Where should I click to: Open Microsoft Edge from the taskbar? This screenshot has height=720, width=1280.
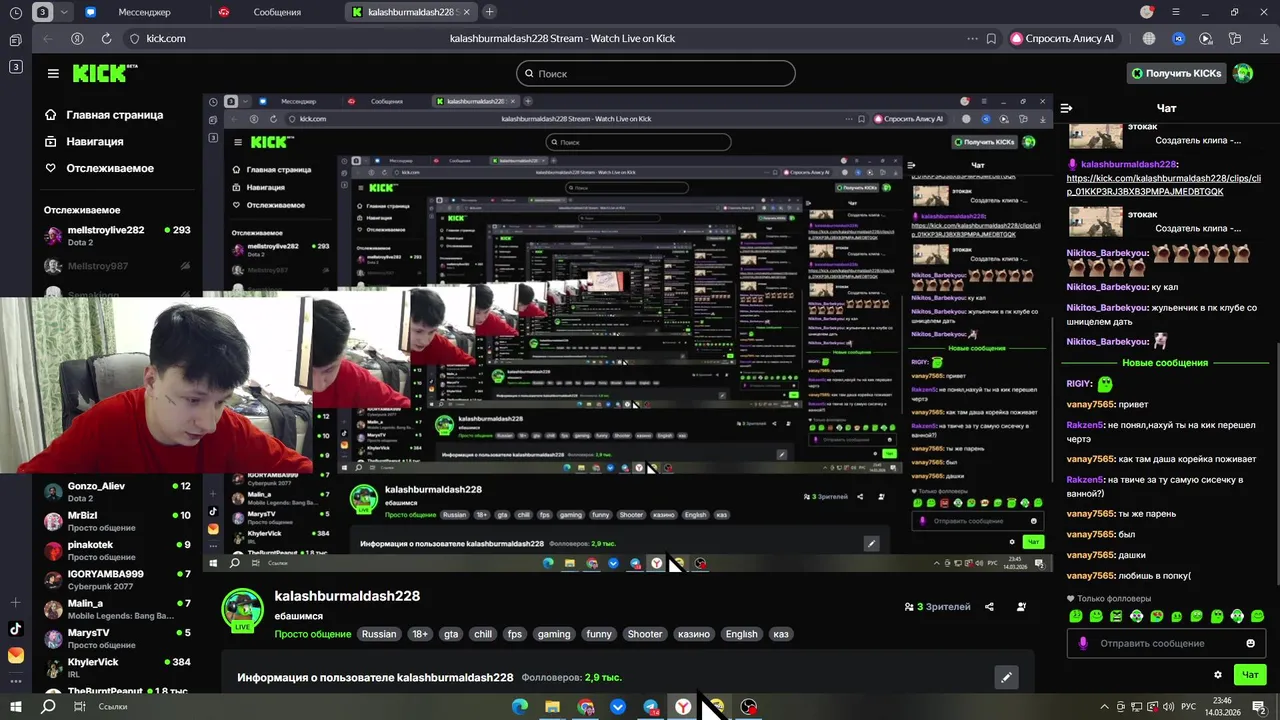tap(520, 707)
